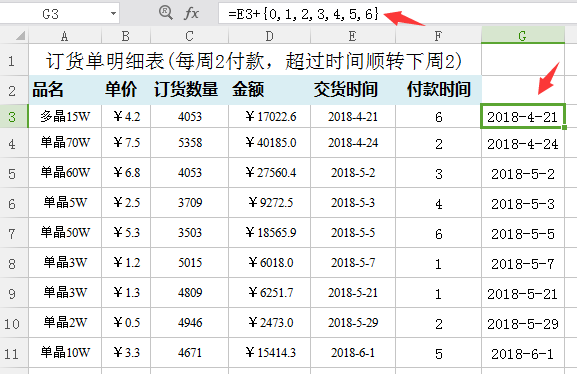Click the select-all corner triangle
This screenshot has height=374, width=577.
pyautogui.click(x=21, y=36)
